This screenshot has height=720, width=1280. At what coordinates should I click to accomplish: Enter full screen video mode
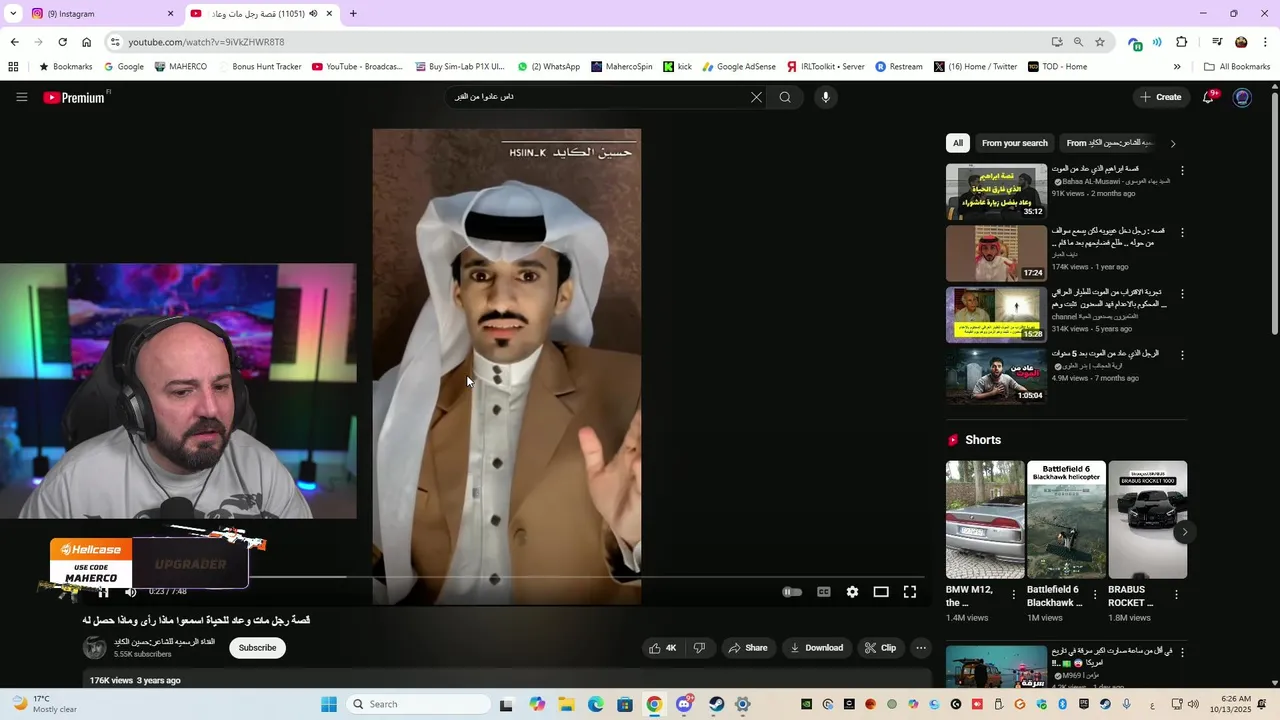coord(910,592)
